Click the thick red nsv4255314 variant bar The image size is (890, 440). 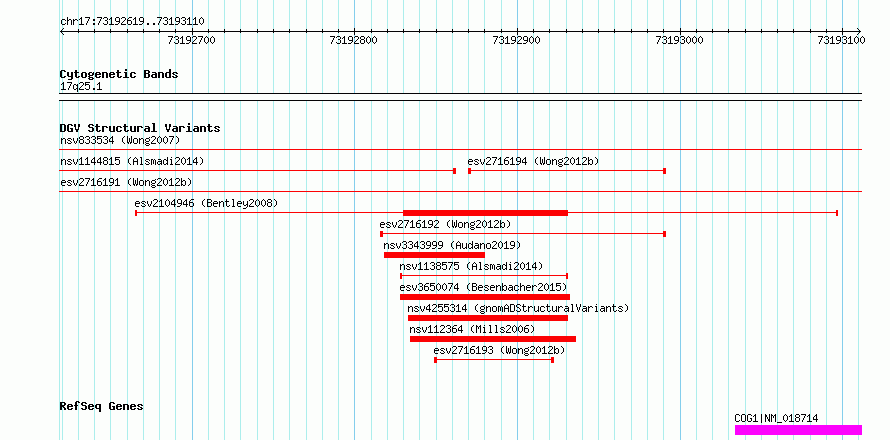(x=488, y=318)
